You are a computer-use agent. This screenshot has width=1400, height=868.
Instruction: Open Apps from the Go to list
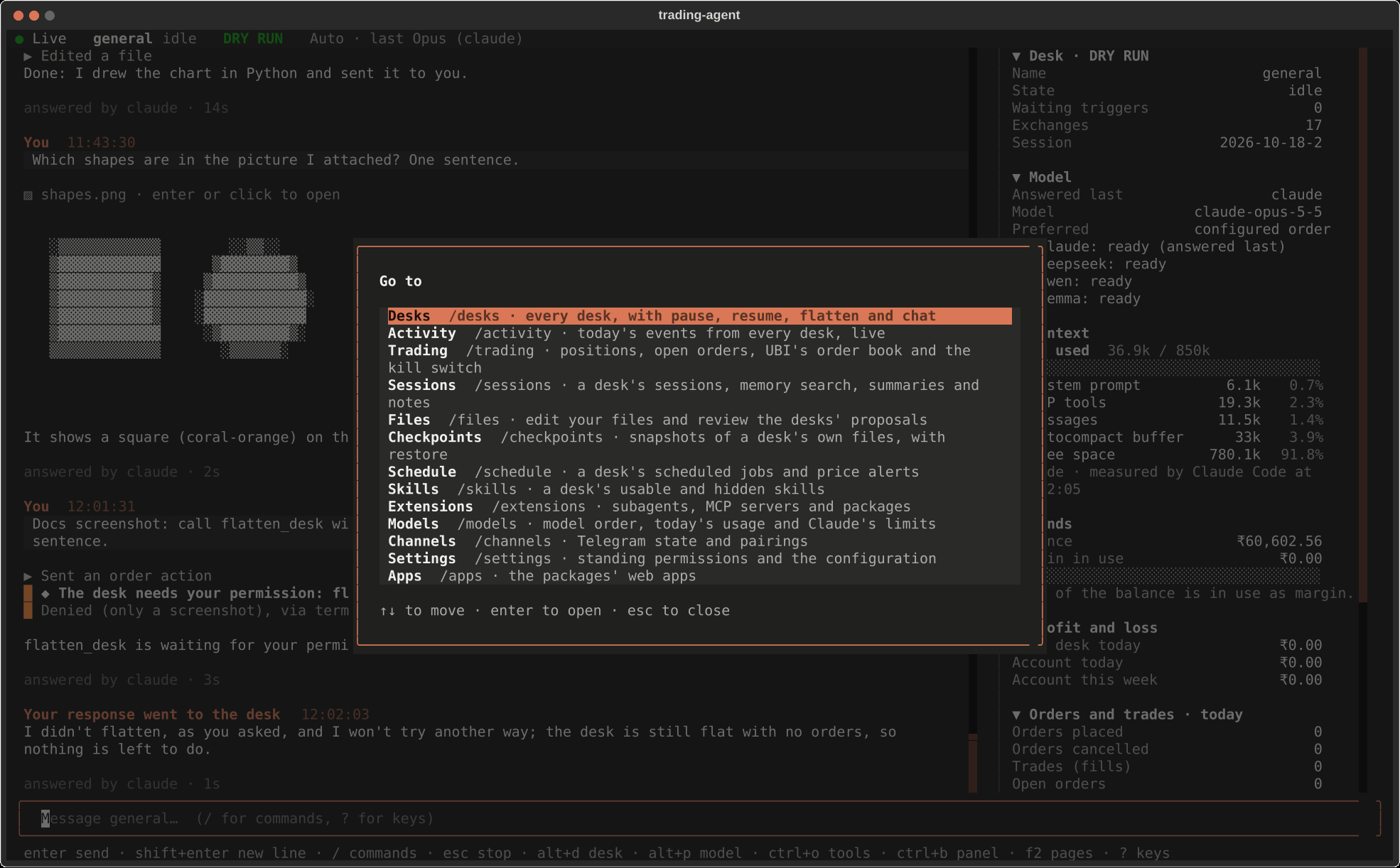tap(699, 576)
